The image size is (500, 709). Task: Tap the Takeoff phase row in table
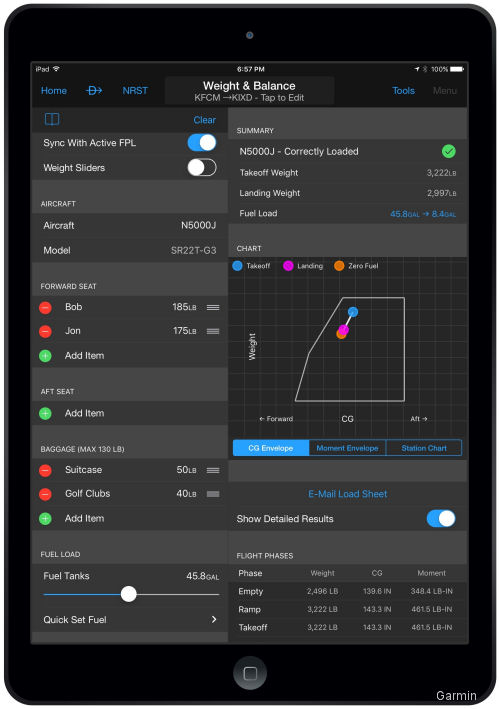(x=348, y=628)
